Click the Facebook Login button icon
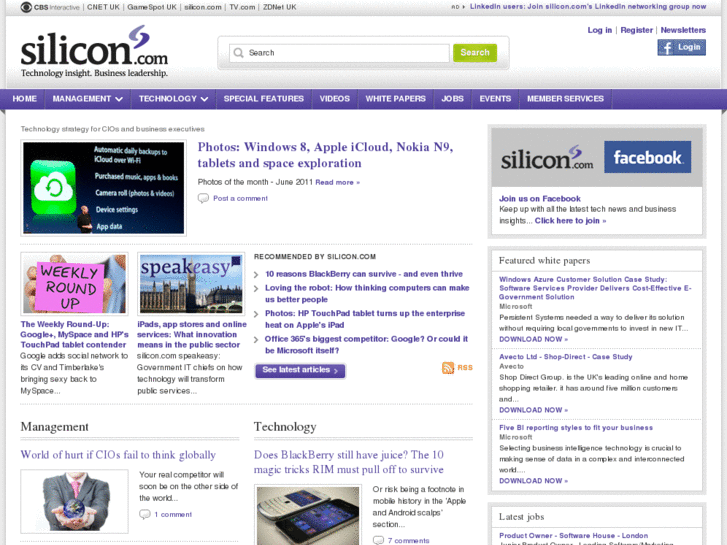 [682, 47]
